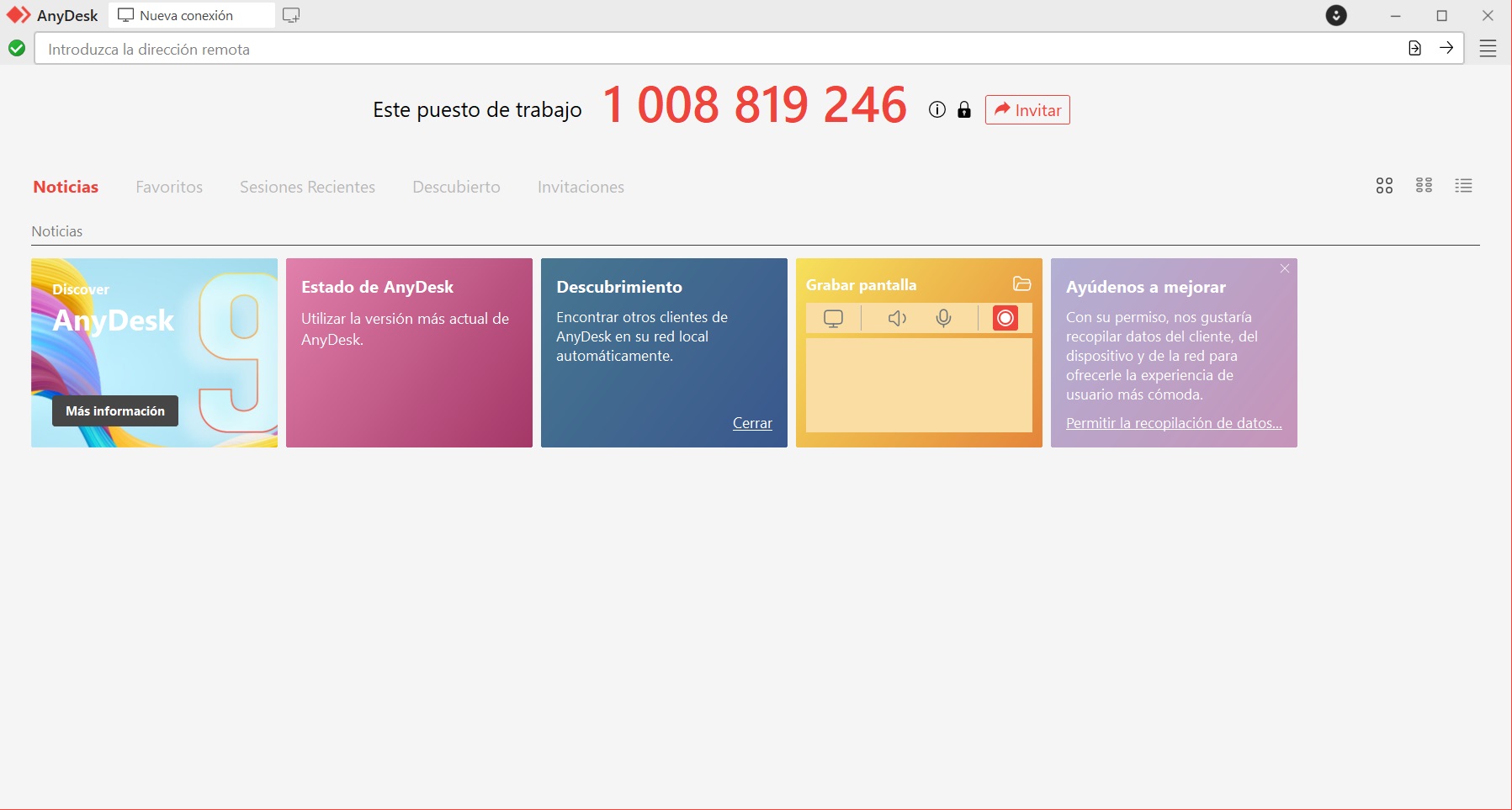Click the info icon beside the workstation ID

936,110
